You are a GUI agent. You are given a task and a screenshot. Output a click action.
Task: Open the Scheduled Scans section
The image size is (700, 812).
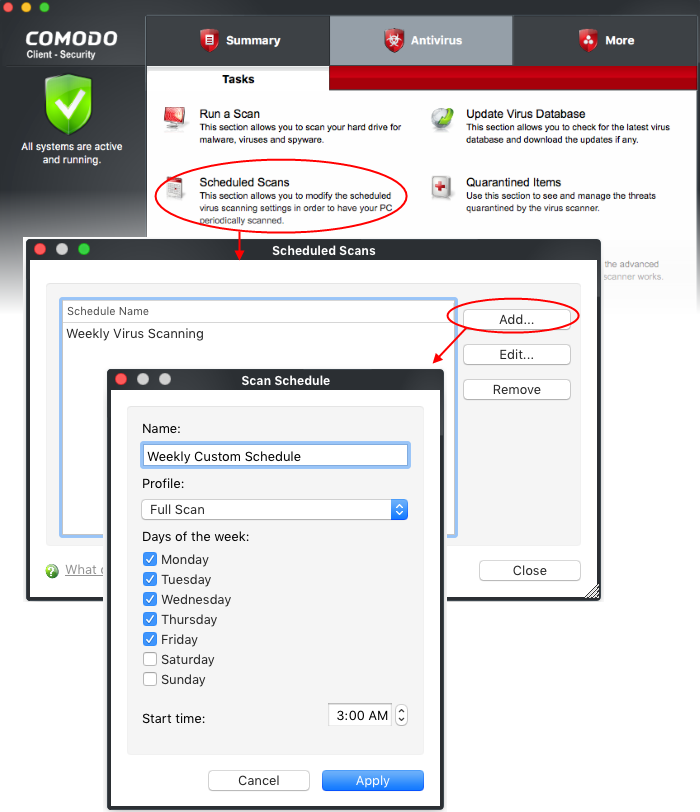tap(244, 182)
